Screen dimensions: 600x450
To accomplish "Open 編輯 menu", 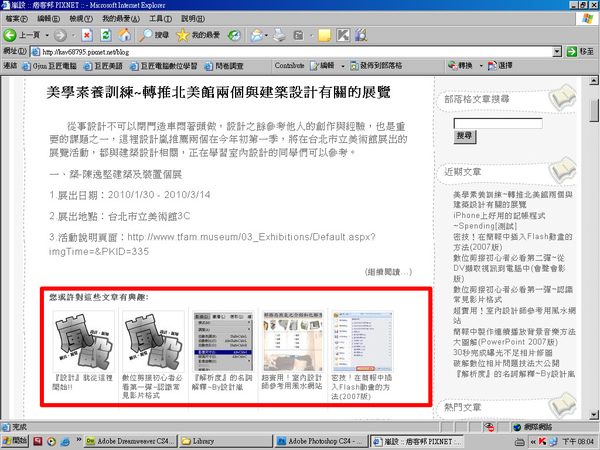I will click(48, 18).
